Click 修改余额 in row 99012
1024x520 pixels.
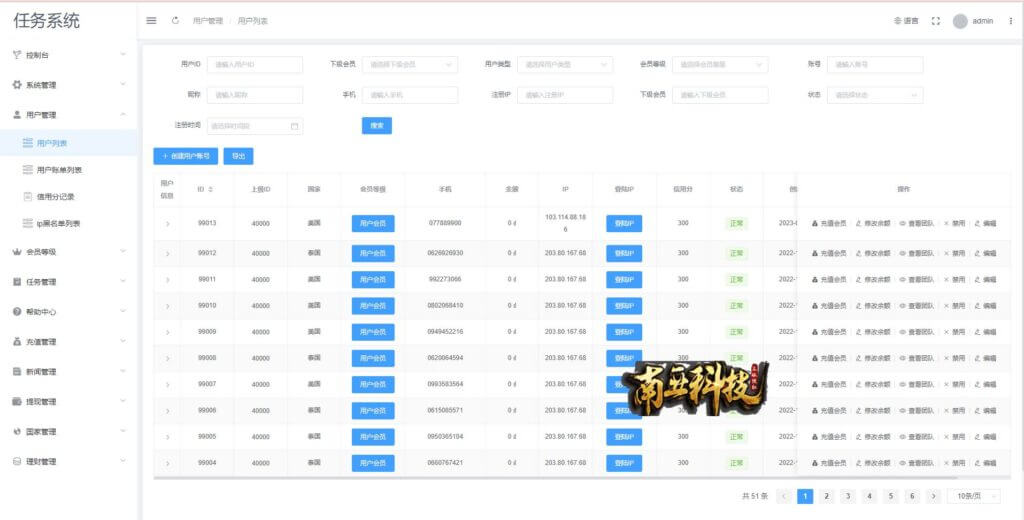tap(872, 253)
